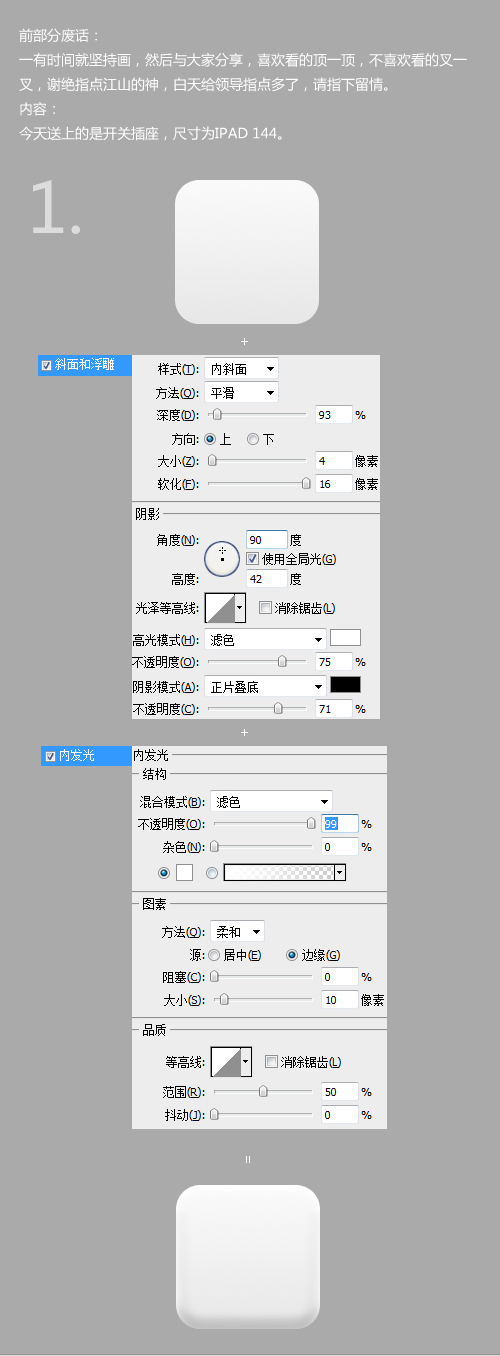Image resolution: width=500 pixels, height=1356 pixels.
Task: Open the 高光模式 dropdown showing 滤色
Action: click(265, 639)
